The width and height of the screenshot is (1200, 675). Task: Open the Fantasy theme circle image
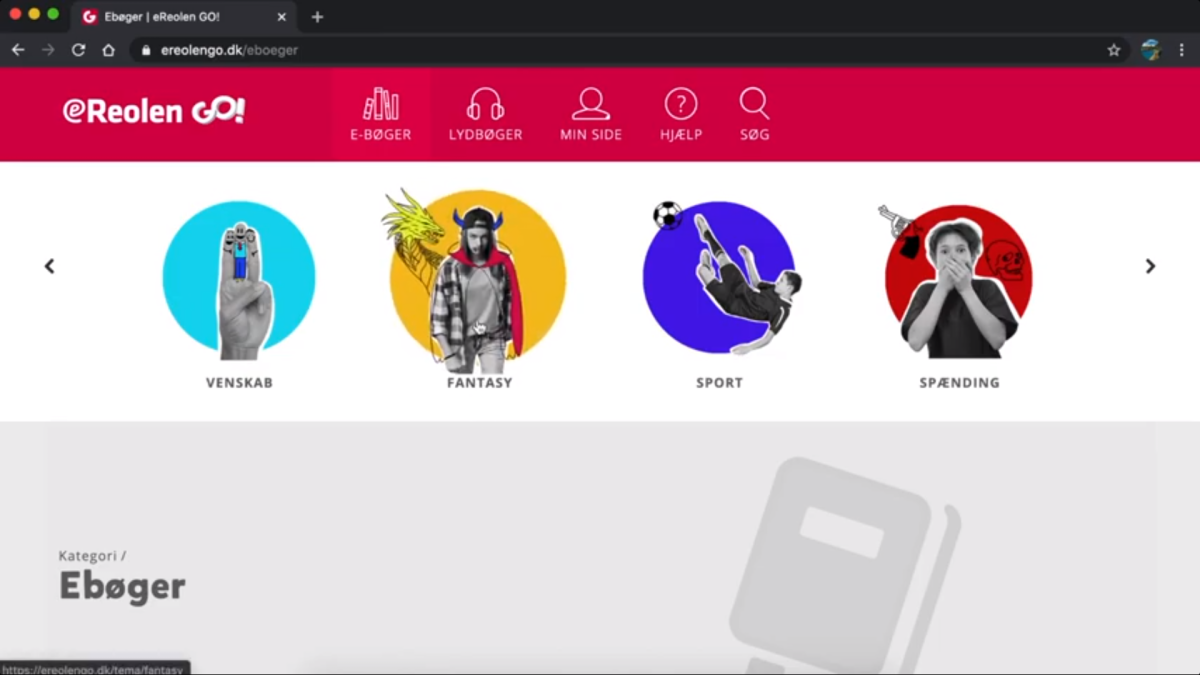[x=477, y=279]
